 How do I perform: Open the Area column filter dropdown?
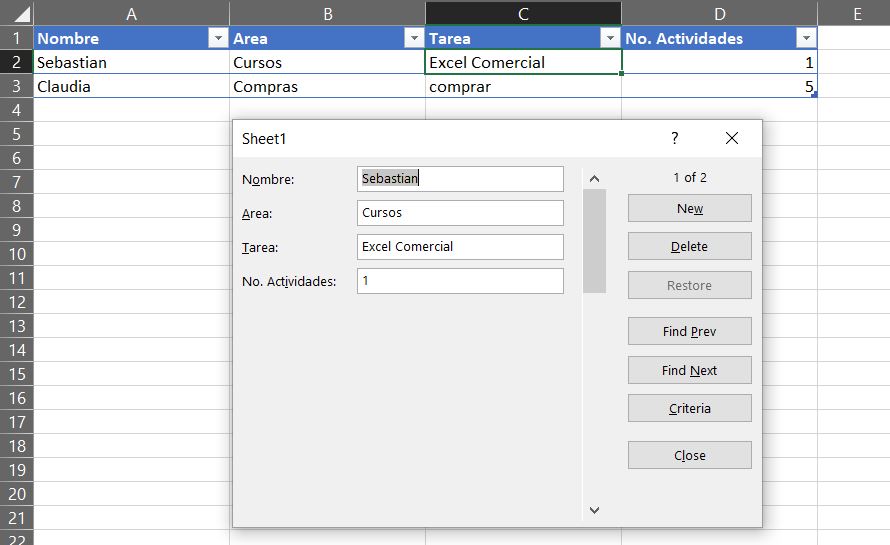[414, 38]
